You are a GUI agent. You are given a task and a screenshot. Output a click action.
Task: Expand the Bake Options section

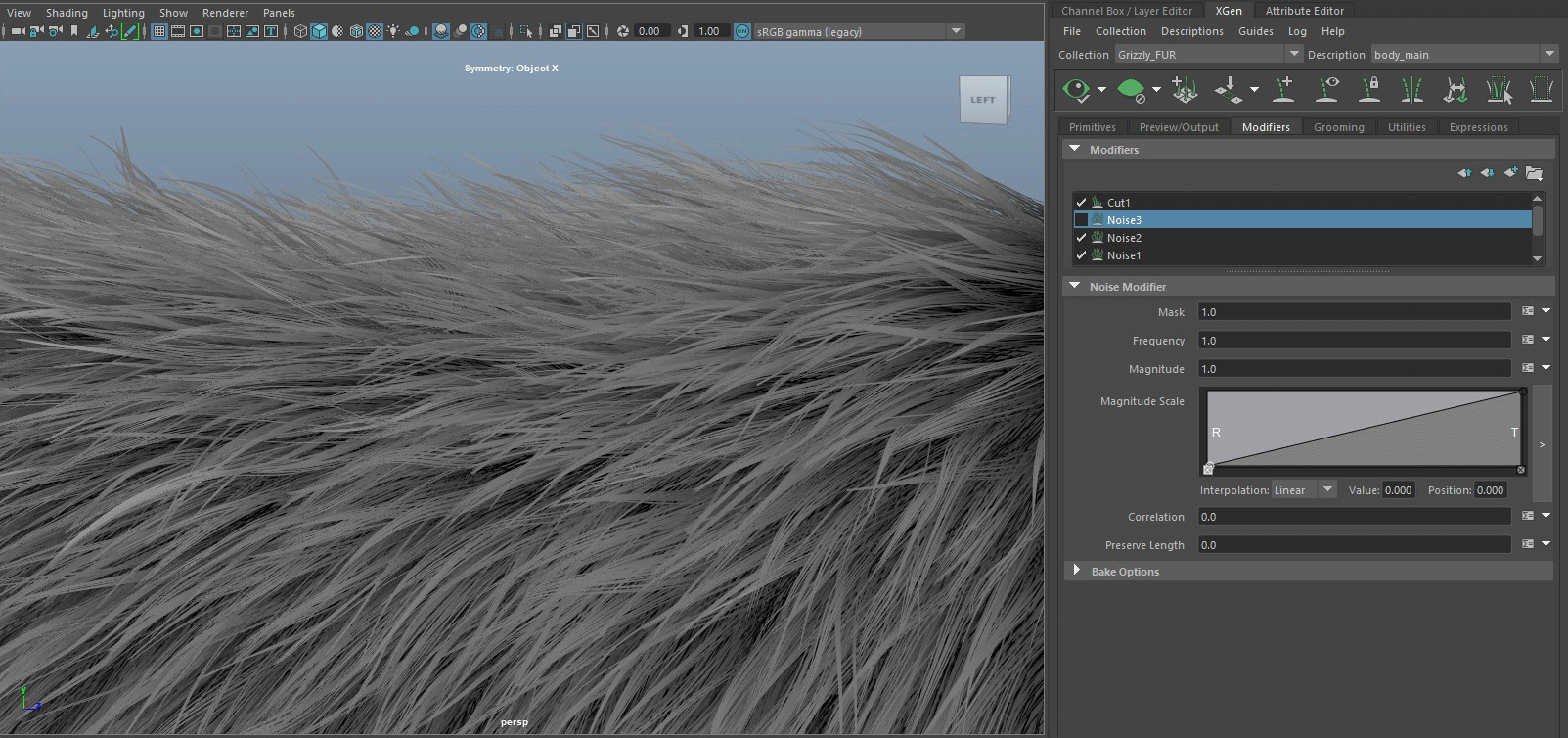coord(1077,571)
